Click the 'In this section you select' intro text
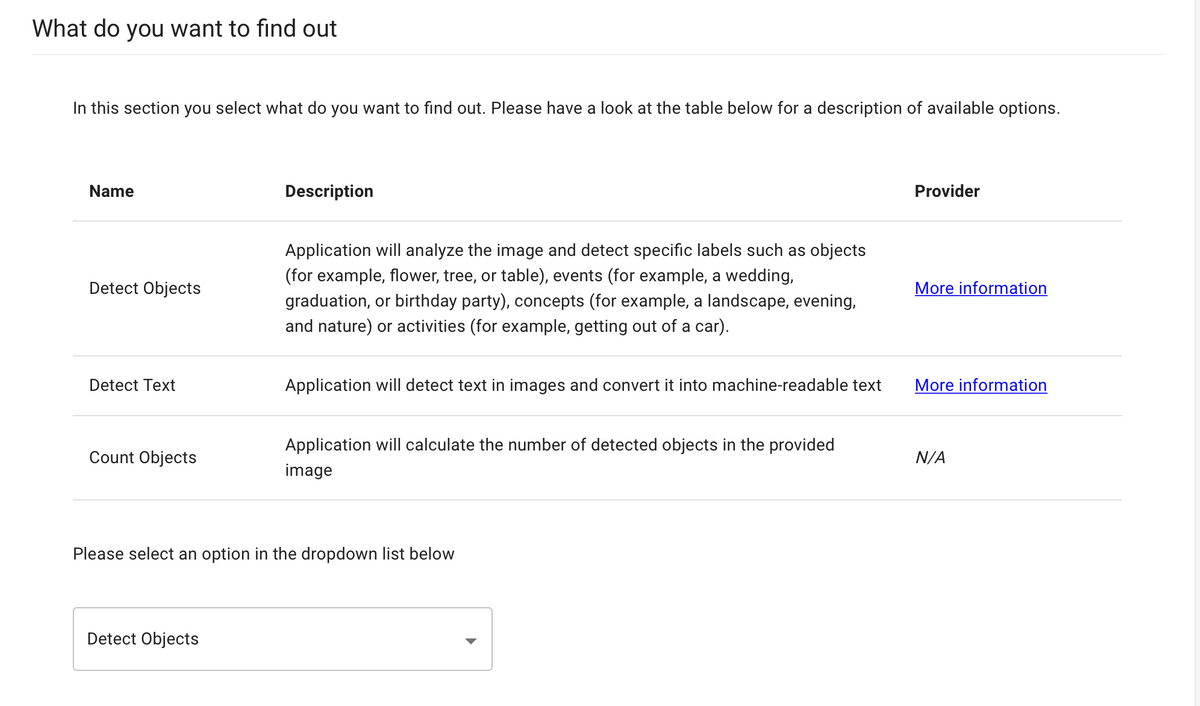The image size is (1200, 706). (567, 108)
